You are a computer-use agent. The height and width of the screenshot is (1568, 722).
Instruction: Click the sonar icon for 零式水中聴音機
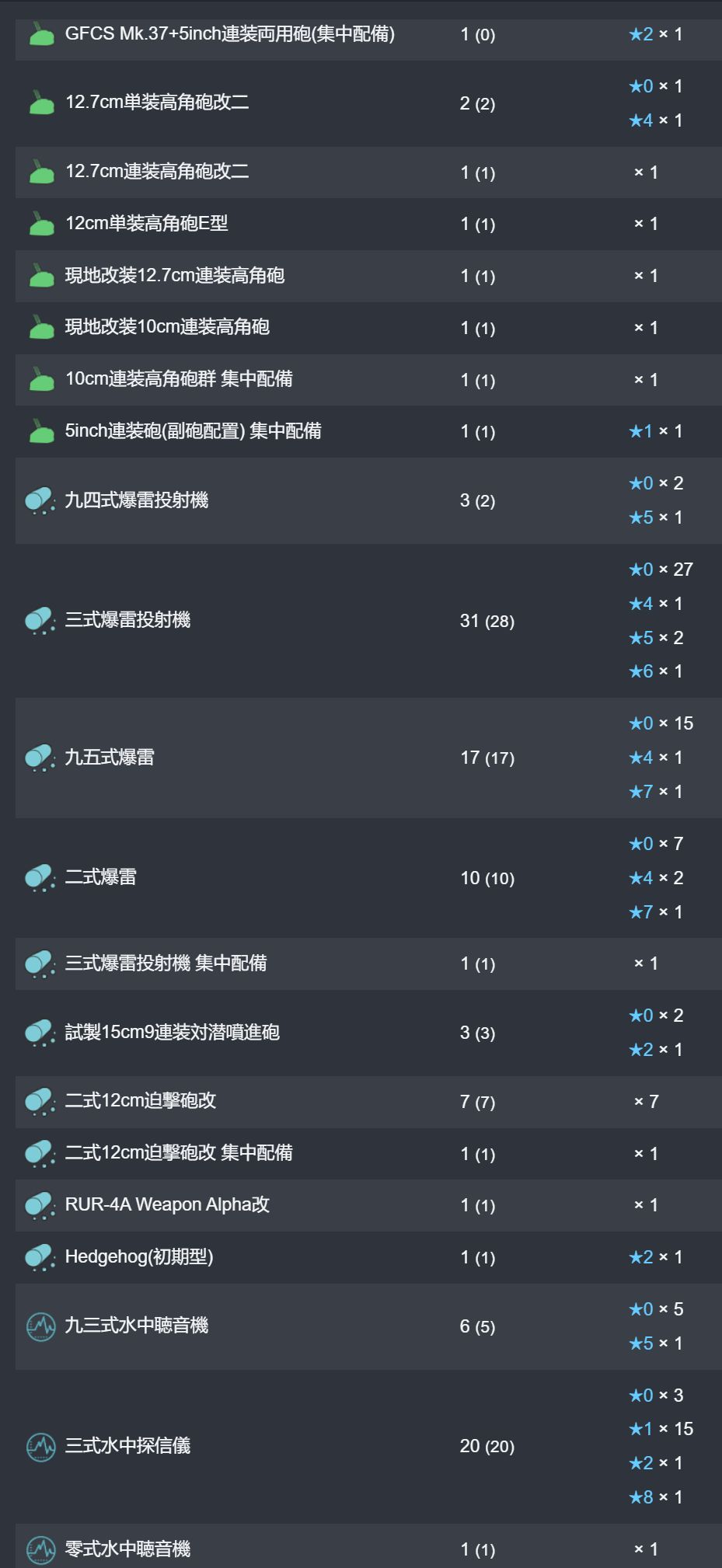(x=41, y=1549)
